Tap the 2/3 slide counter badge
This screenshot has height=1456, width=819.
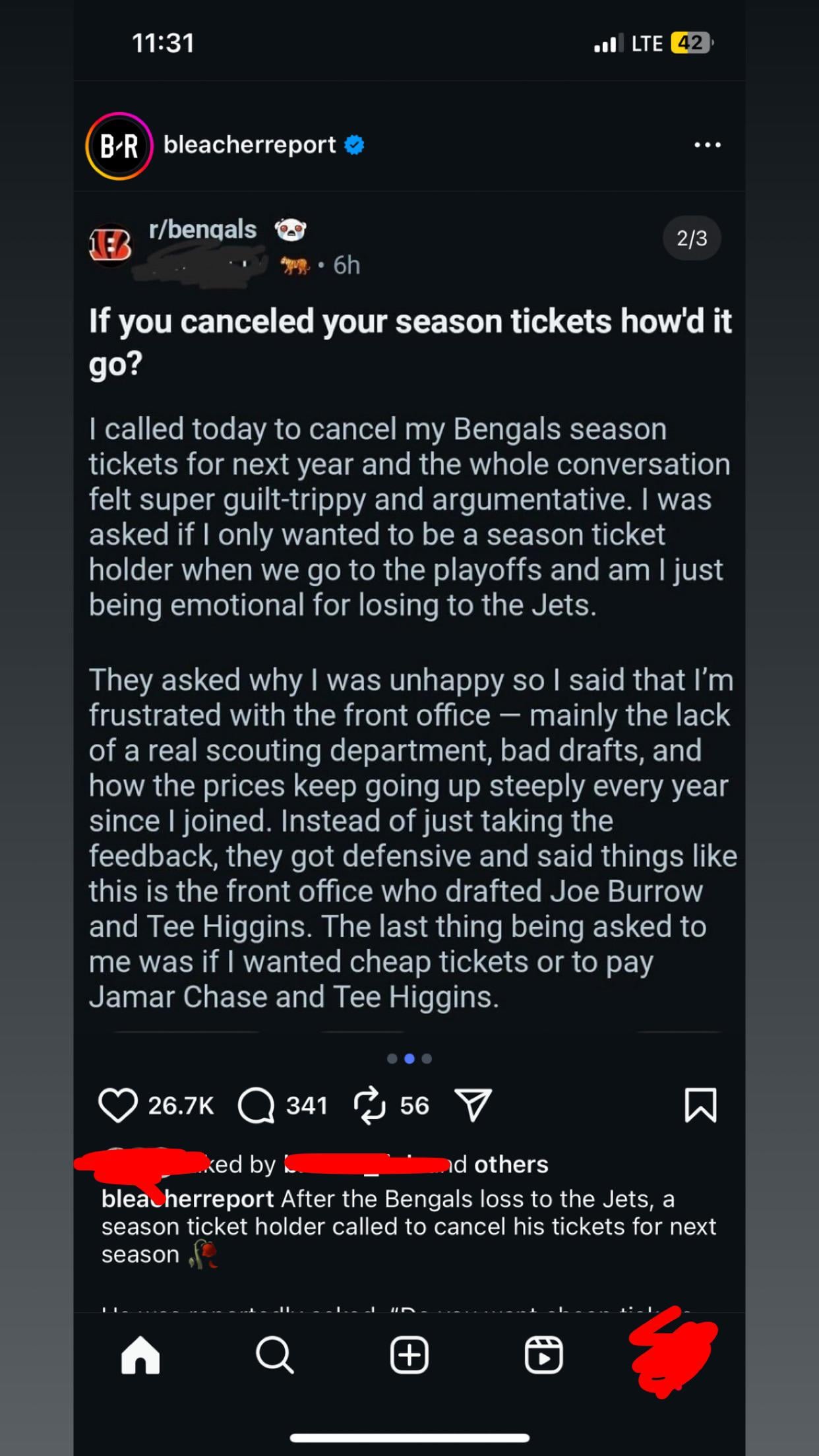pos(692,238)
